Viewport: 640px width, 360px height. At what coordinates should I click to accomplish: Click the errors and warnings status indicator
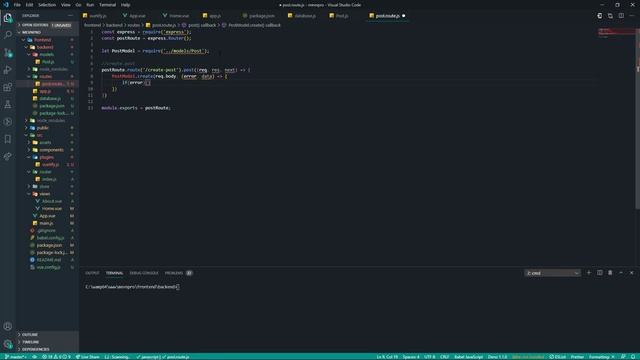(x=57, y=357)
